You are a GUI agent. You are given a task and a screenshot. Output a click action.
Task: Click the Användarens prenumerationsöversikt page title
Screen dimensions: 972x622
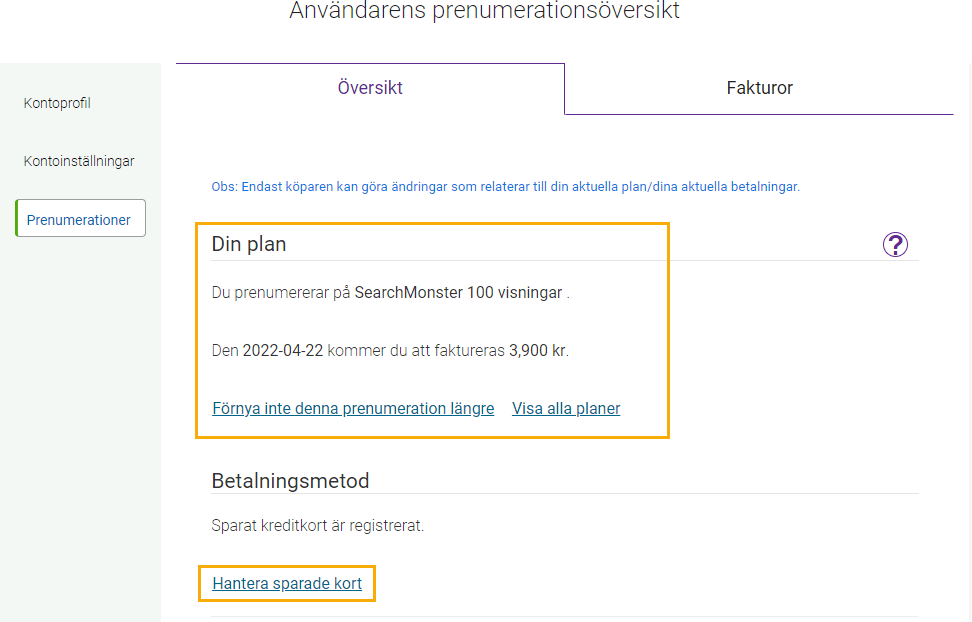pyautogui.click(x=484, y=11)
